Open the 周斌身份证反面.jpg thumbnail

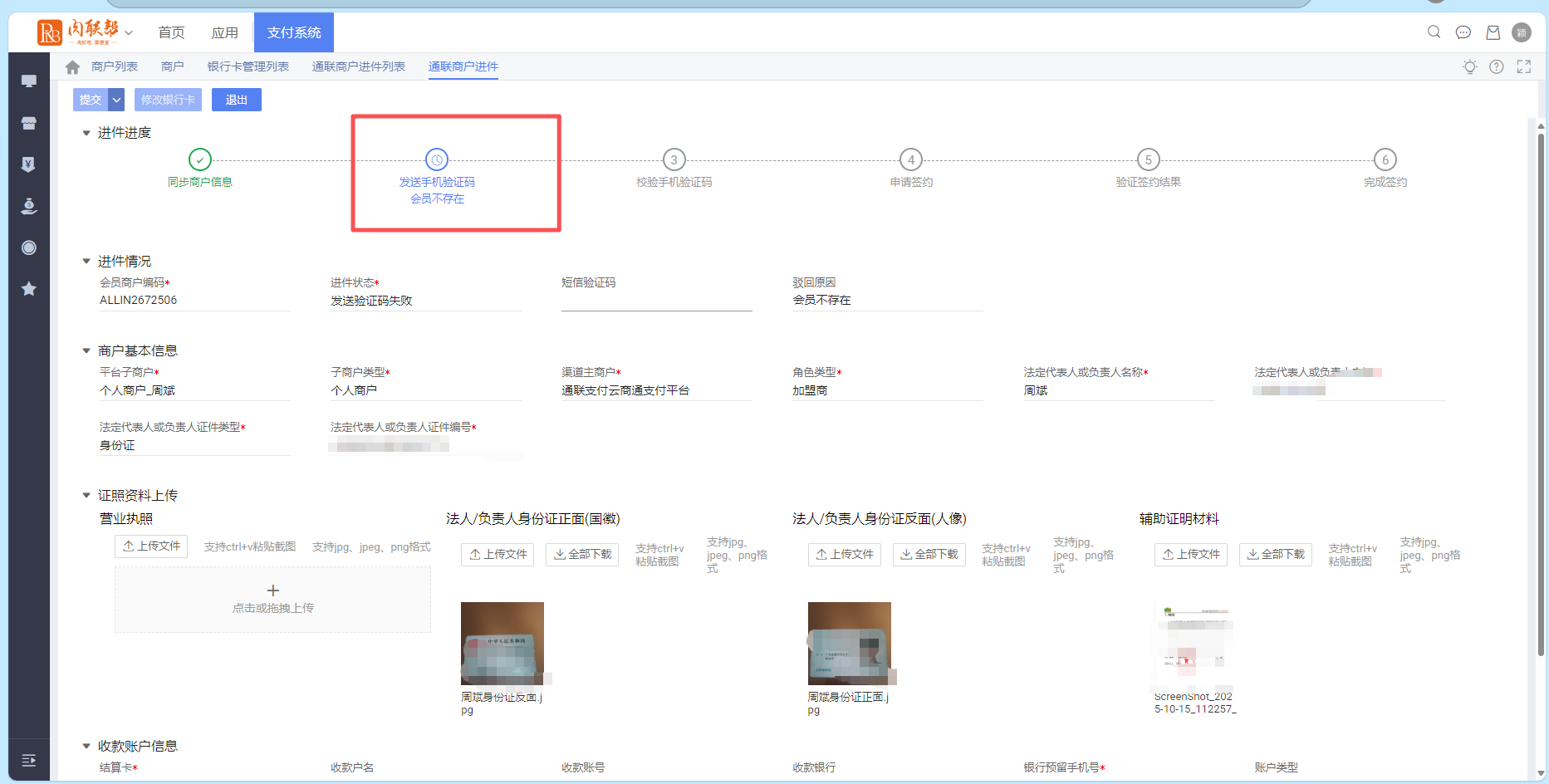[502, 643]
